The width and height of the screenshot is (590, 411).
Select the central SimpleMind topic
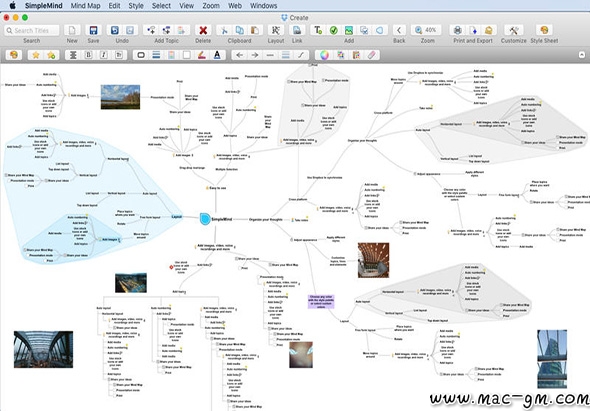(x=216, y=219)
